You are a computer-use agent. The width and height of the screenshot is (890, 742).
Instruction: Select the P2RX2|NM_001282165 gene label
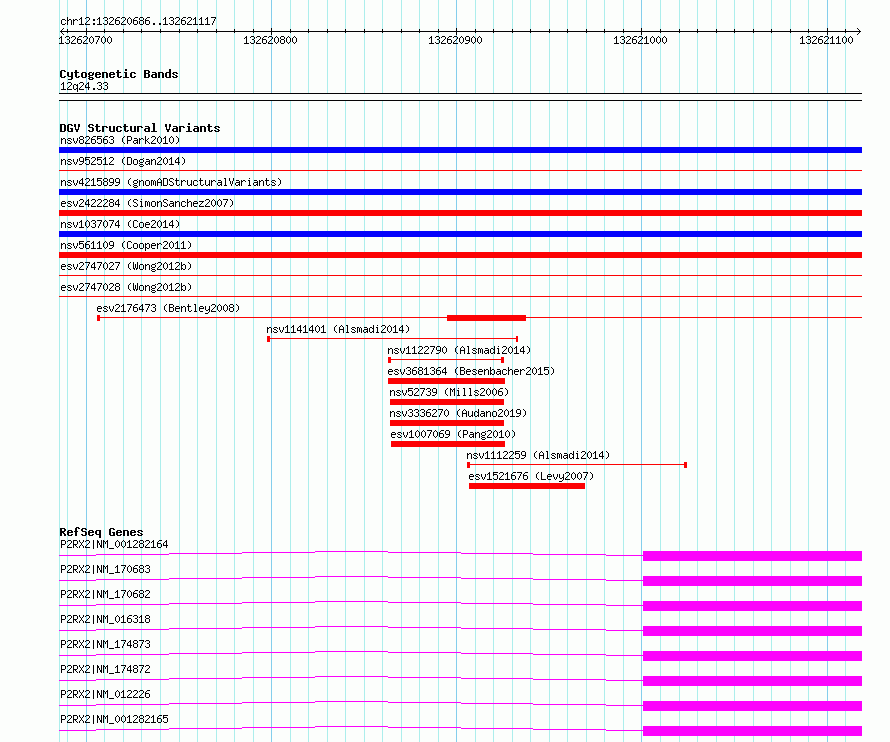click(114, 719)
